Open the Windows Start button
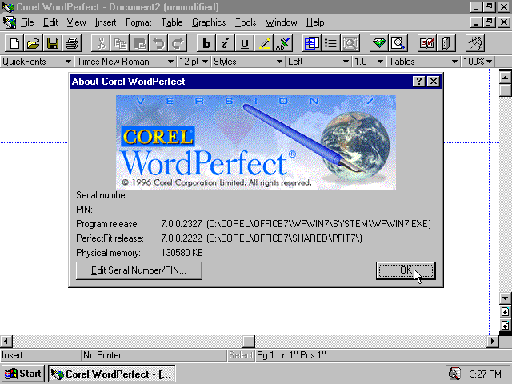This screenshot has width=512, height=384. 23,374
